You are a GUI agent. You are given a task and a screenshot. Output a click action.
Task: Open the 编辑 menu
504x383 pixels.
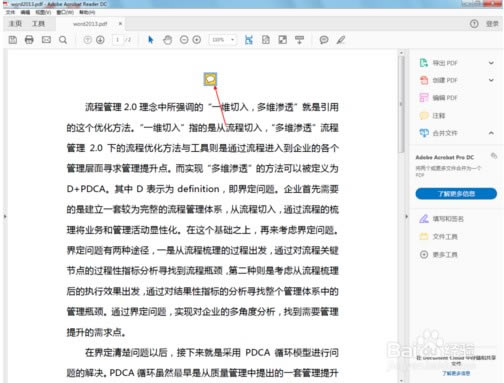click(x=25, y=12)
